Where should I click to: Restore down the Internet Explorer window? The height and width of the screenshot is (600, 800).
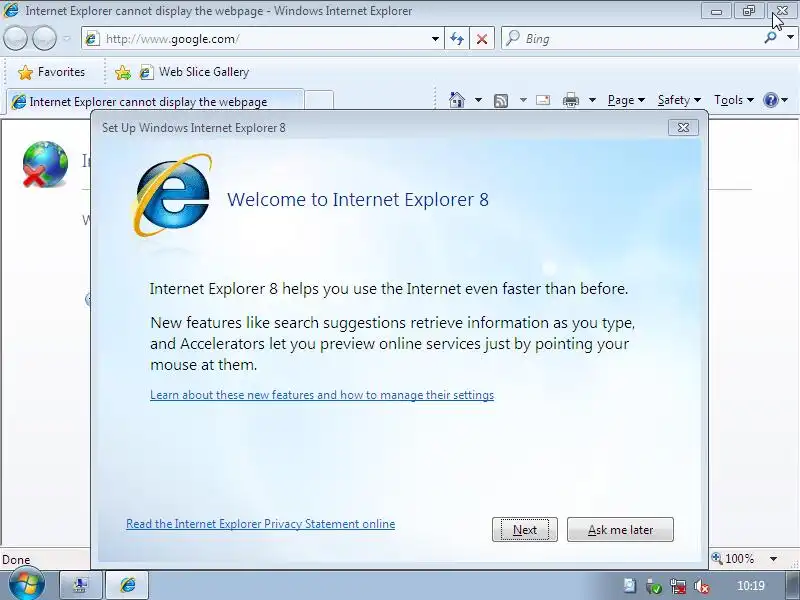click(x=748, y=11)
